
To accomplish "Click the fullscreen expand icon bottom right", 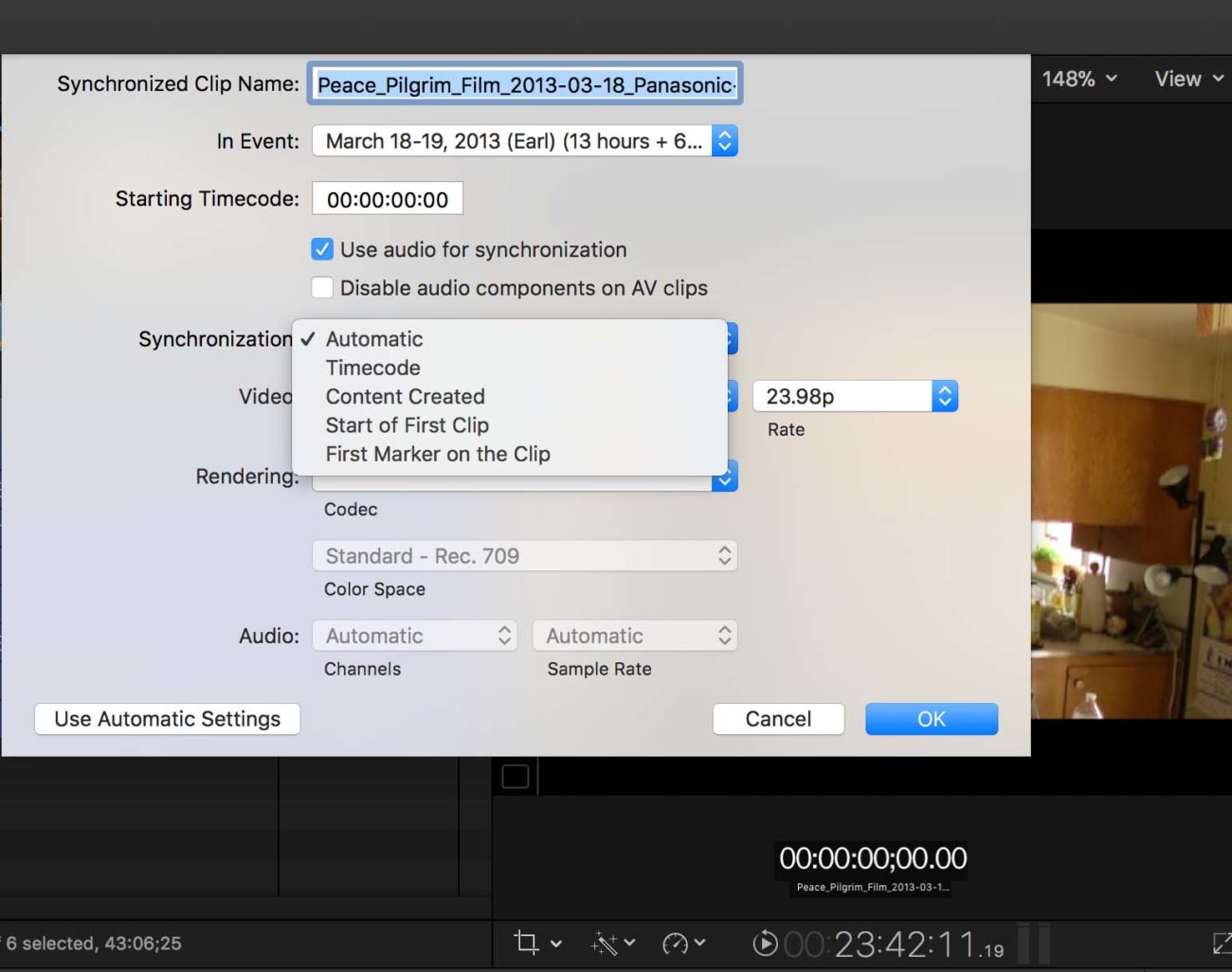I will click(1221, 944).
